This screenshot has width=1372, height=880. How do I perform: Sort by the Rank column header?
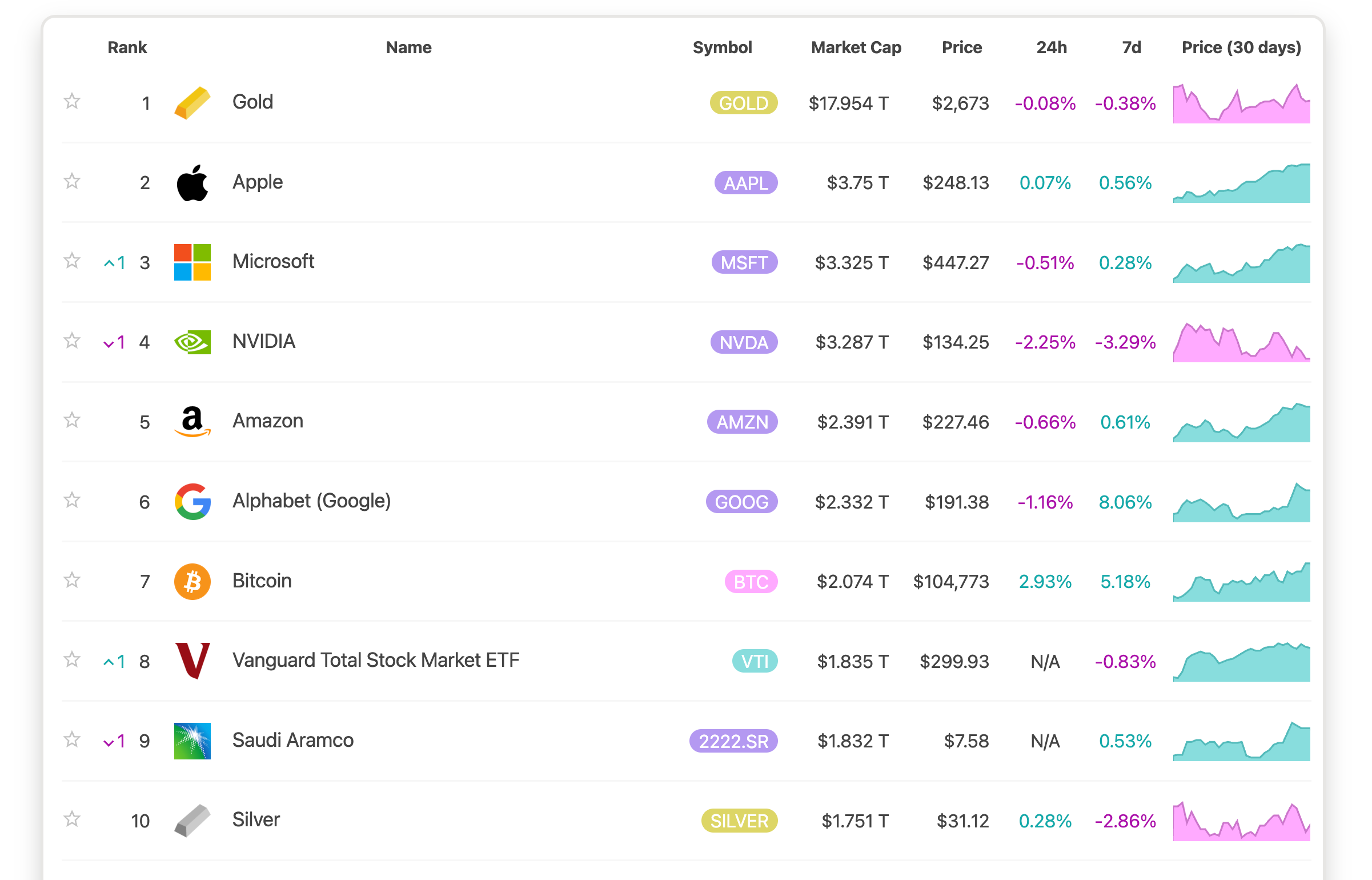point(127,47)
